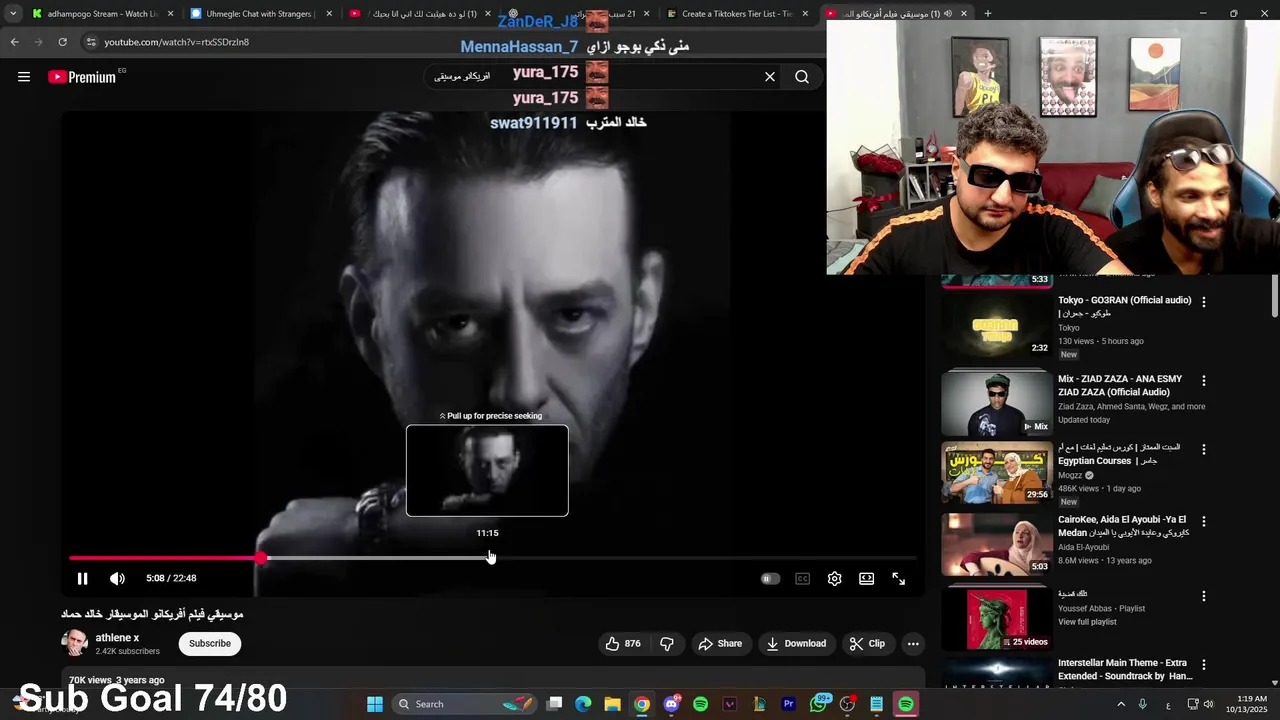Screen dimensions: 1280x720
Task: Open Chrome taskbar icon
Action: (642, 704)
